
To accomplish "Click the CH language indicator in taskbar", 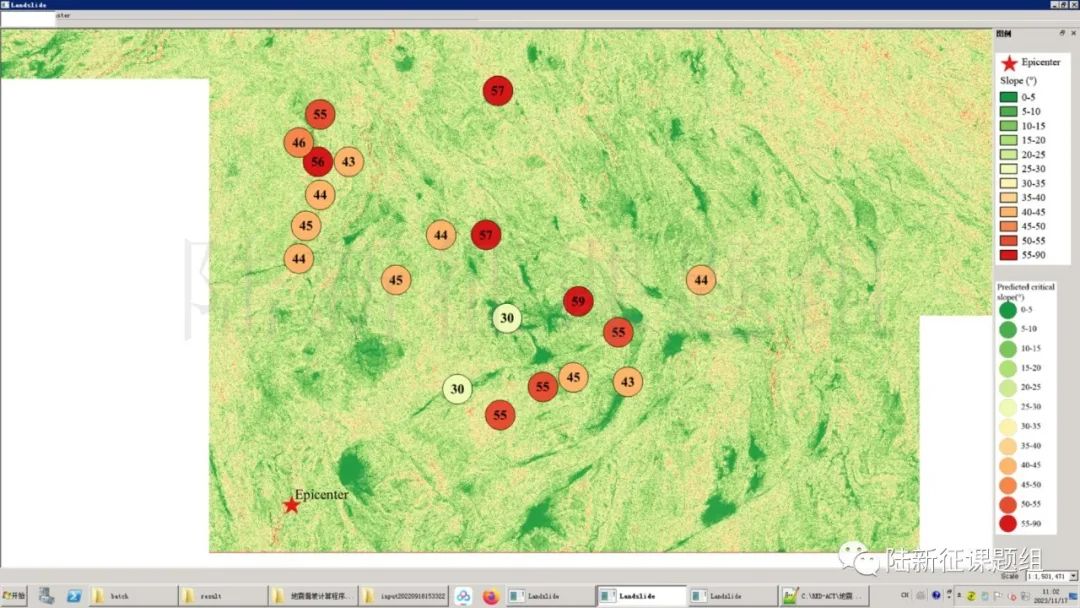I will click(x=905, y=596).
